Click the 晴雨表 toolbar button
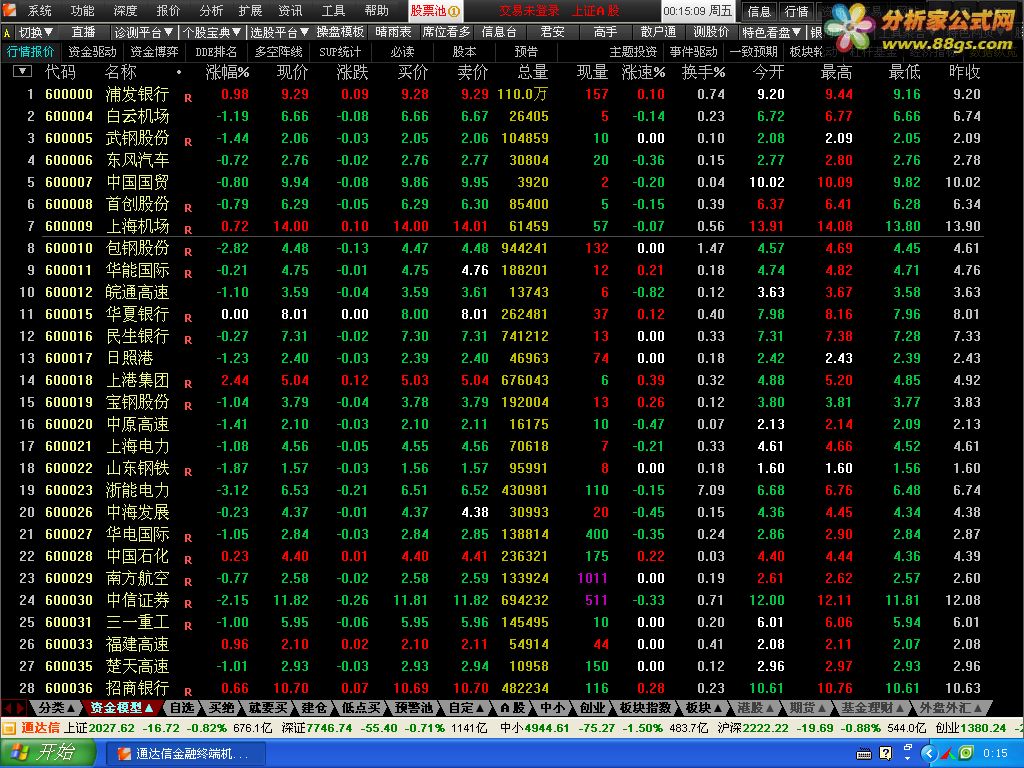The image size is (1024, 768). pyautogui.click(x=393, y=32)
